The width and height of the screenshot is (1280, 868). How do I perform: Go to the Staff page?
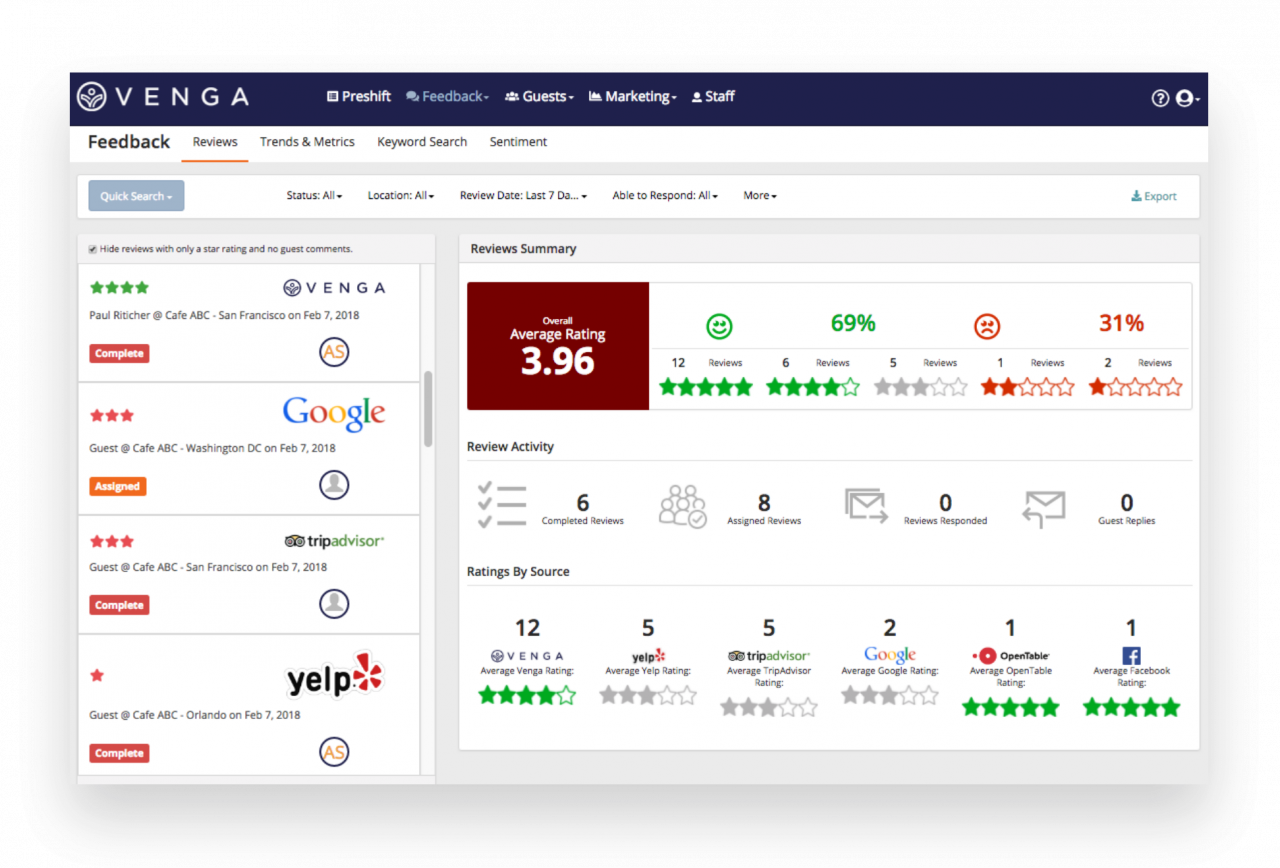tap(714, 97)
